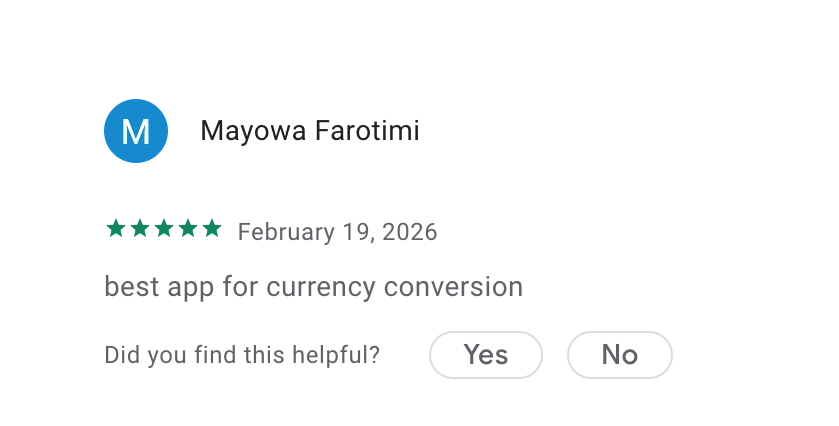
Task: Mark the review as helpful with Yes
Action: pyautogui.click(x=486, y=355)
